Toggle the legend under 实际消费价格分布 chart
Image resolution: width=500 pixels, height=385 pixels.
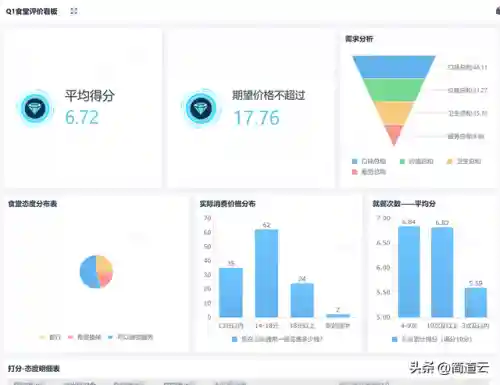click(x=277, y=339)
